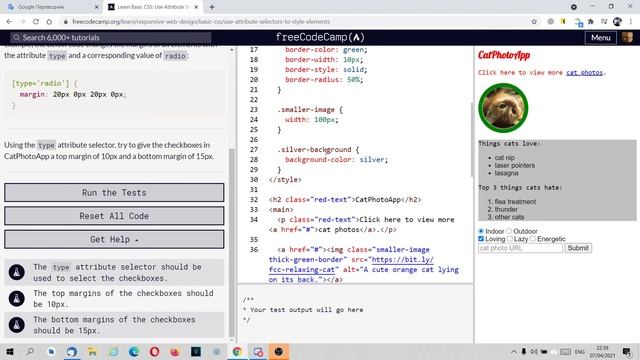The width and height of the screenshot is (640, 360).
Task: Open the freeCodeCamp user avatar
Action: point(627,38)
